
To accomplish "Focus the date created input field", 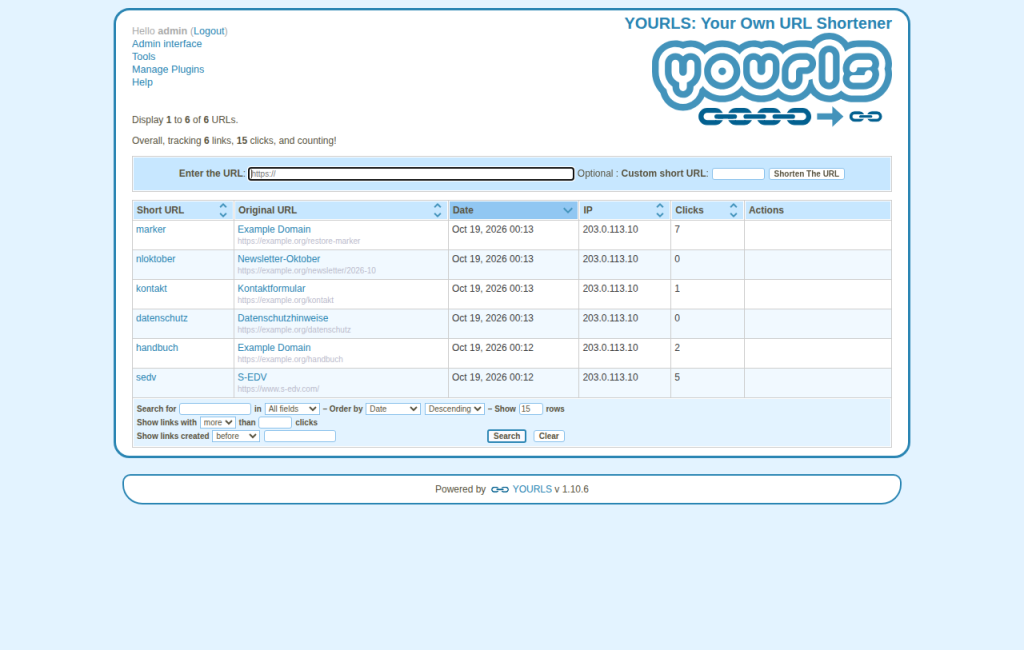I will pos(300,436).
